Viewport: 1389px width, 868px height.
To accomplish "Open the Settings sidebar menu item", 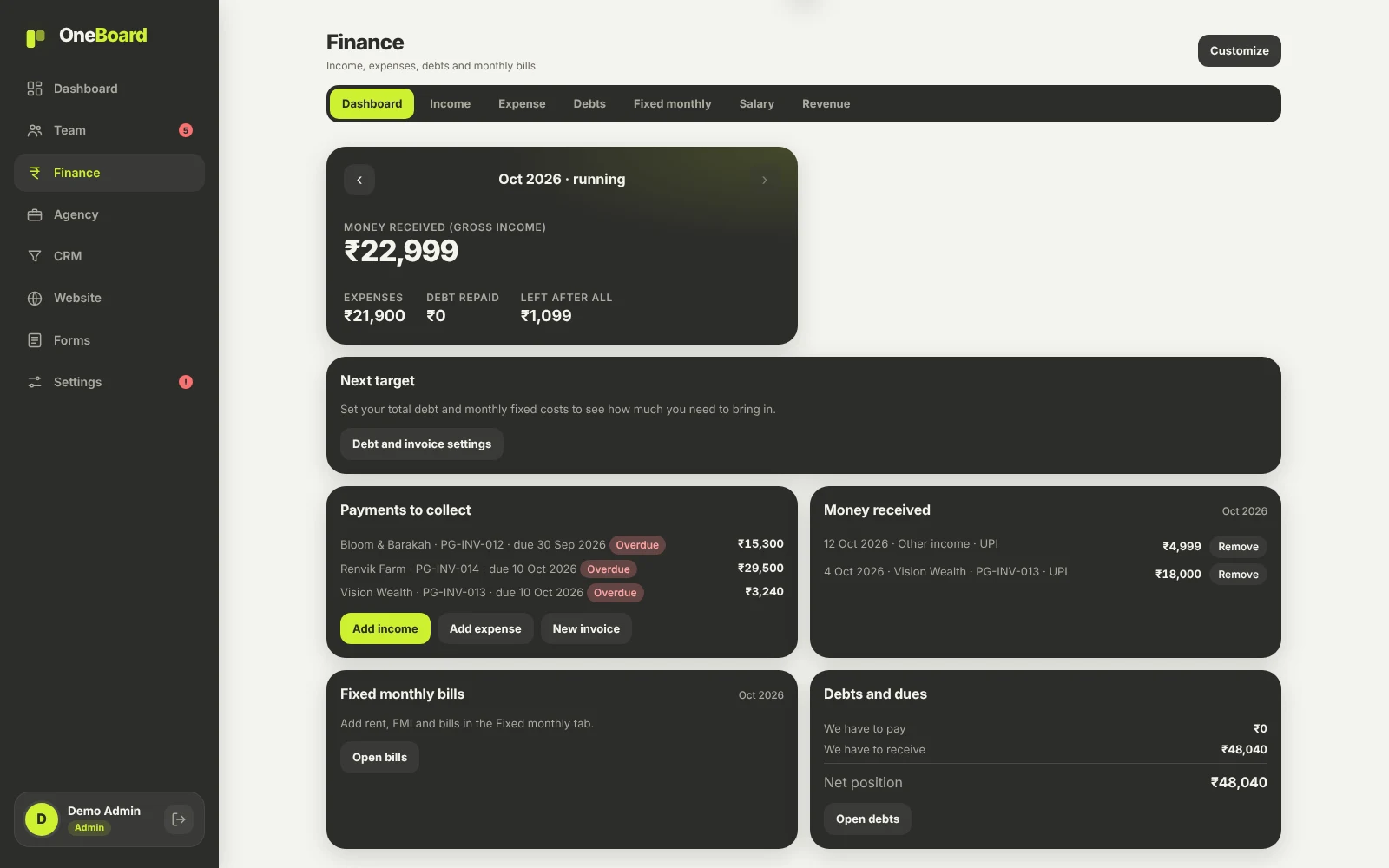I will coord(109,382).
